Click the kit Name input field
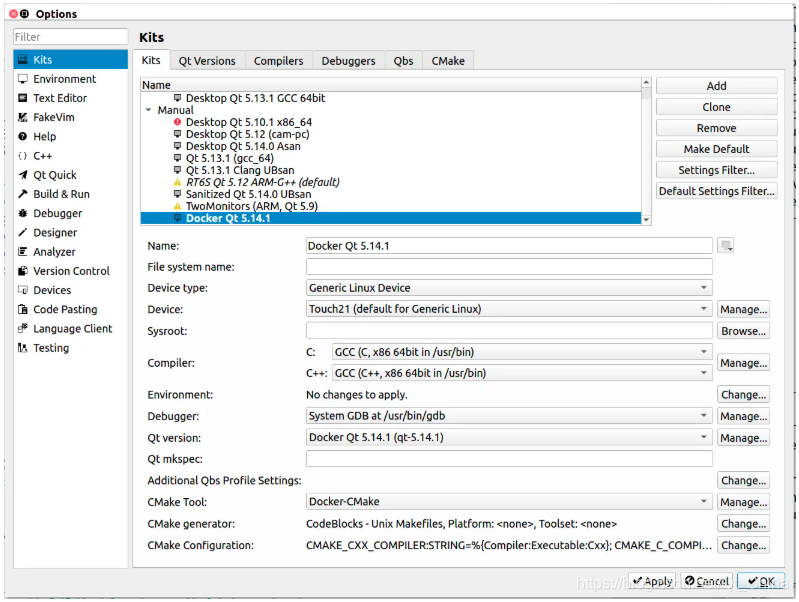 (509, 246)
